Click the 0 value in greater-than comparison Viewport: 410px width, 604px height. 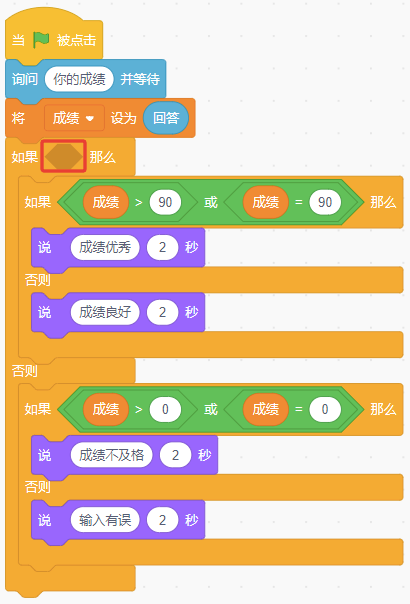click(165, 409)
